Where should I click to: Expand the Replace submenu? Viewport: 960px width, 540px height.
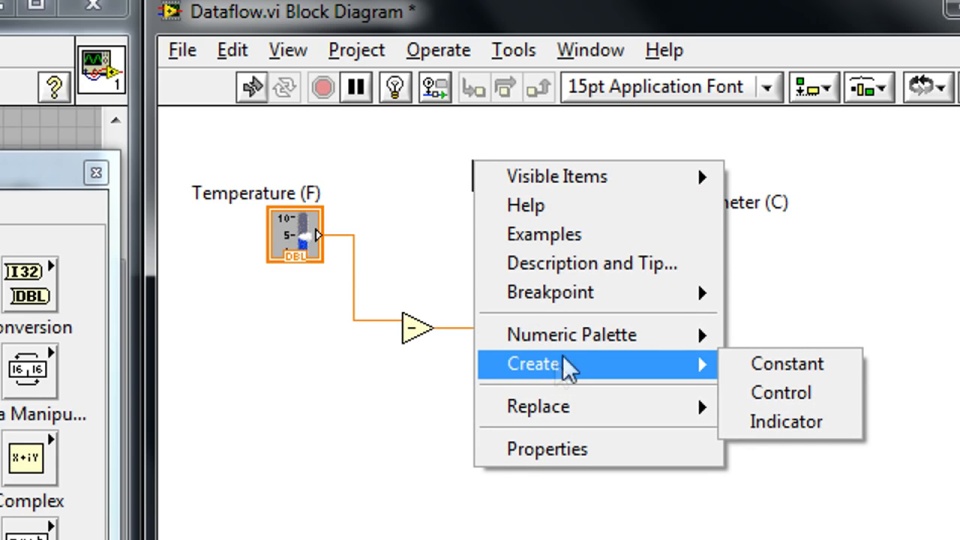(598, 407)
